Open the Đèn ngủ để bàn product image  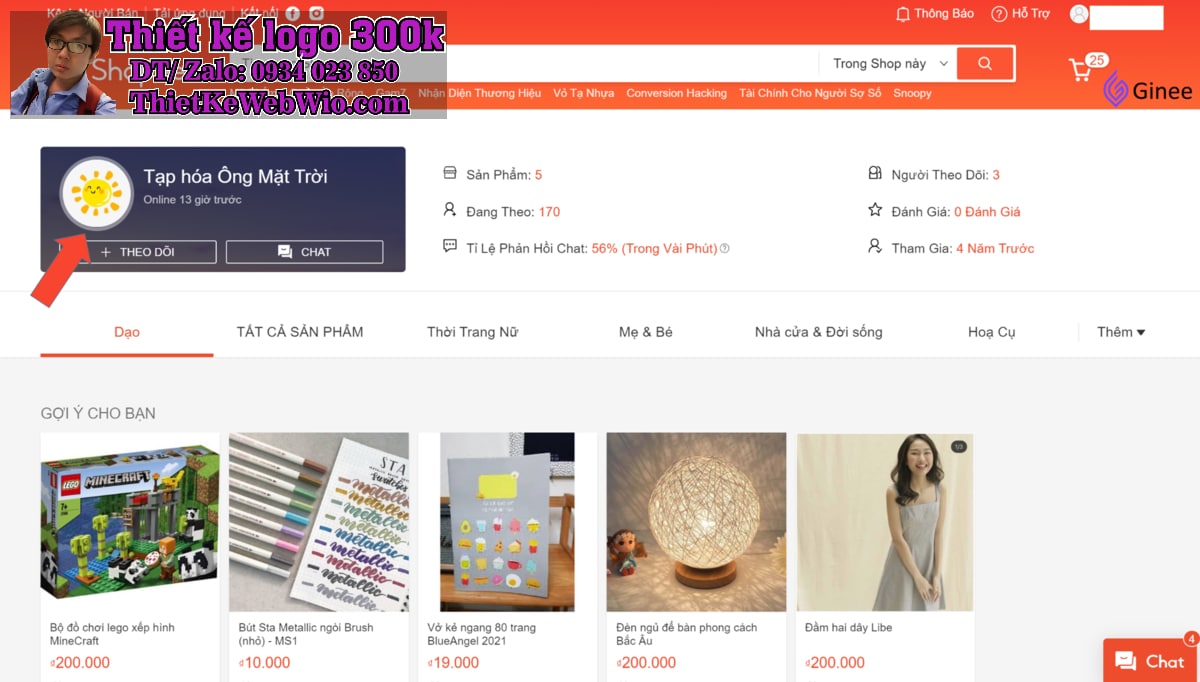pyautogui.click(x=696, y=522)
